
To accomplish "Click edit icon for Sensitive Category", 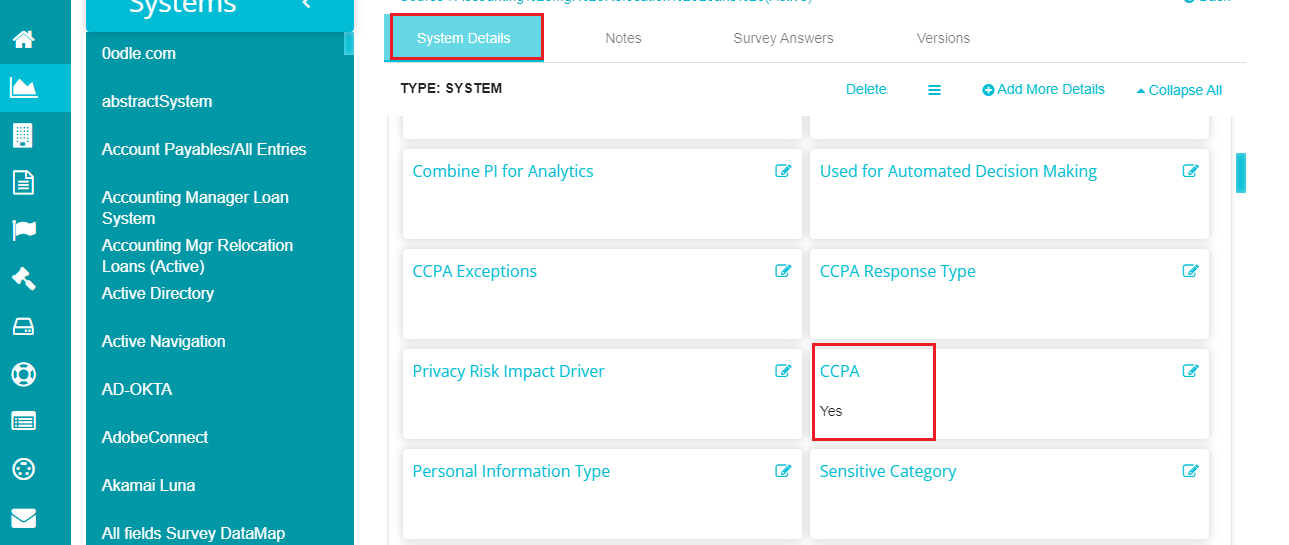I will tap(1191, 471).
